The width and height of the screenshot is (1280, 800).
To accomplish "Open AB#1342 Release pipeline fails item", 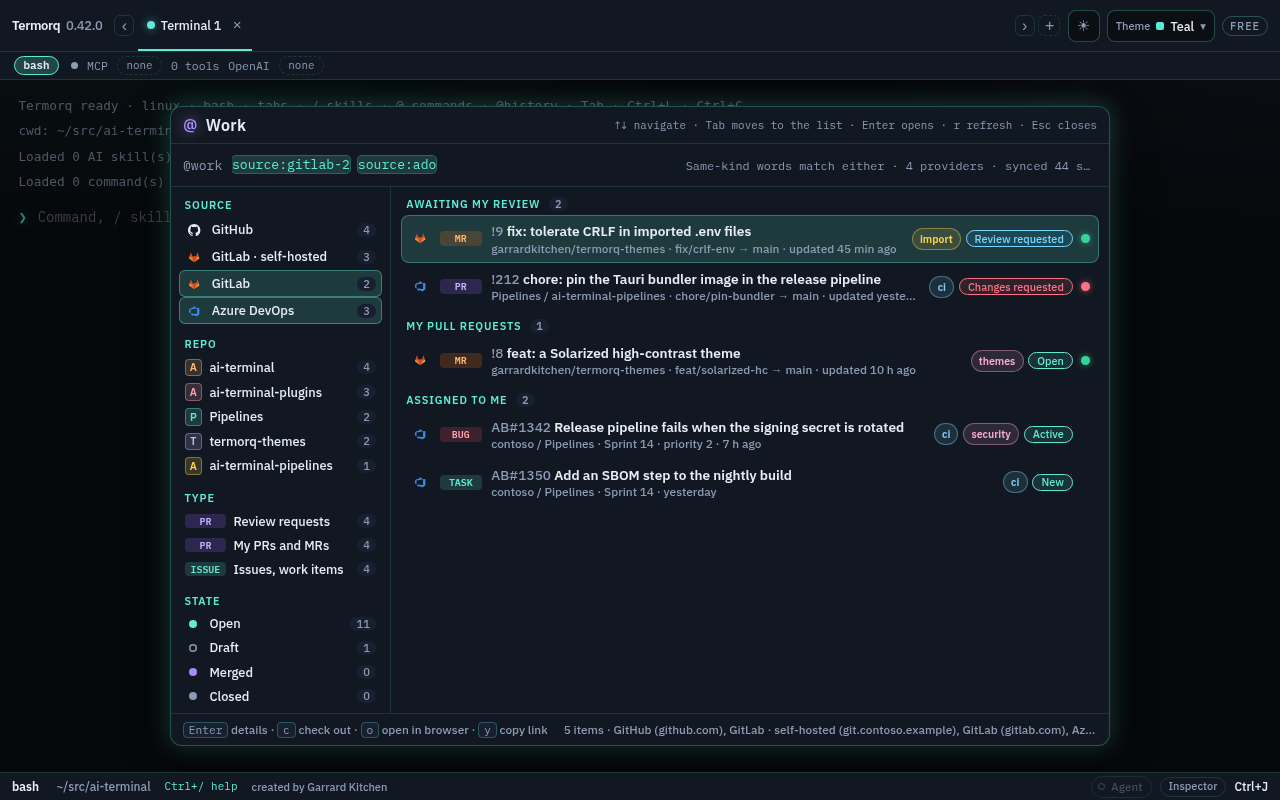I will (750, 435).
